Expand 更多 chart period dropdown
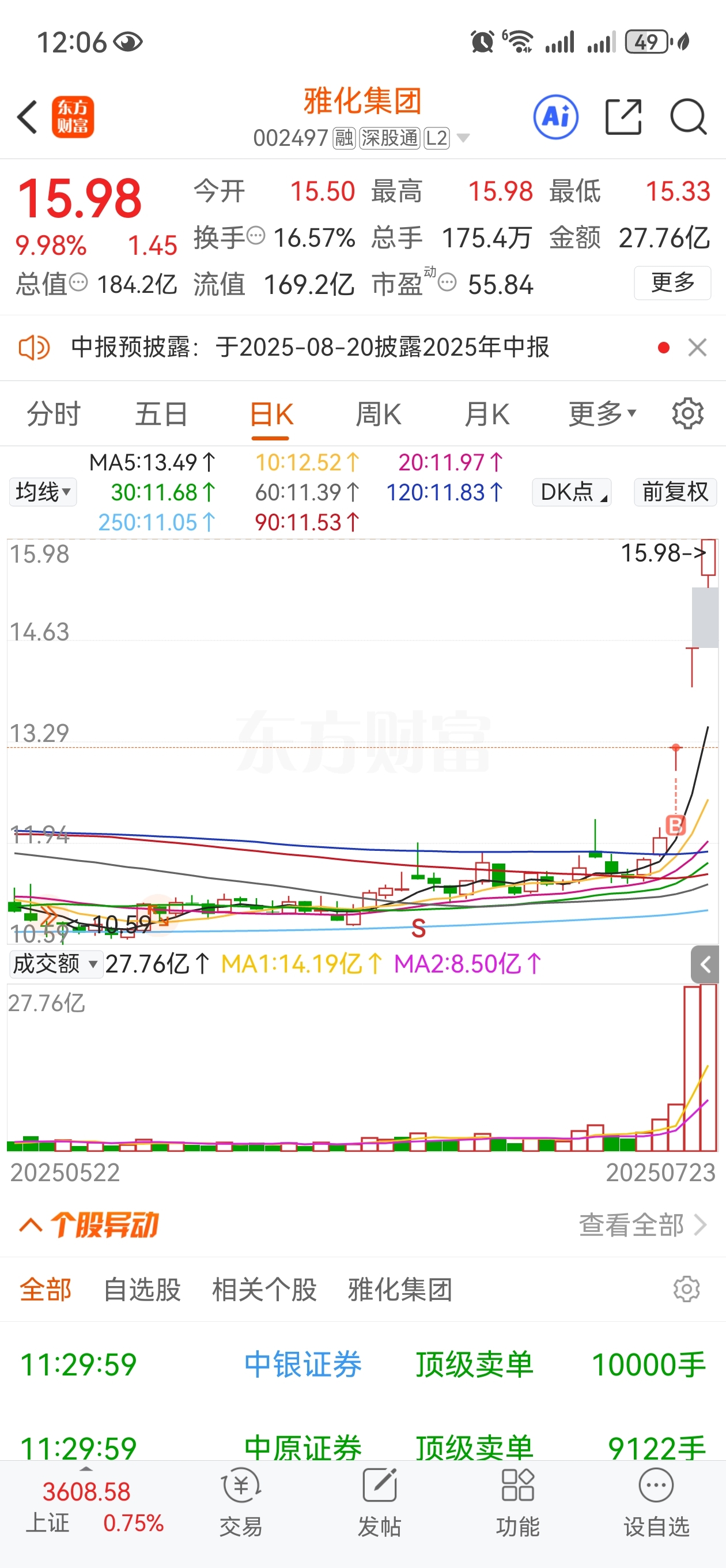Viewport: 726px width, 1568px height. (603, 414)
